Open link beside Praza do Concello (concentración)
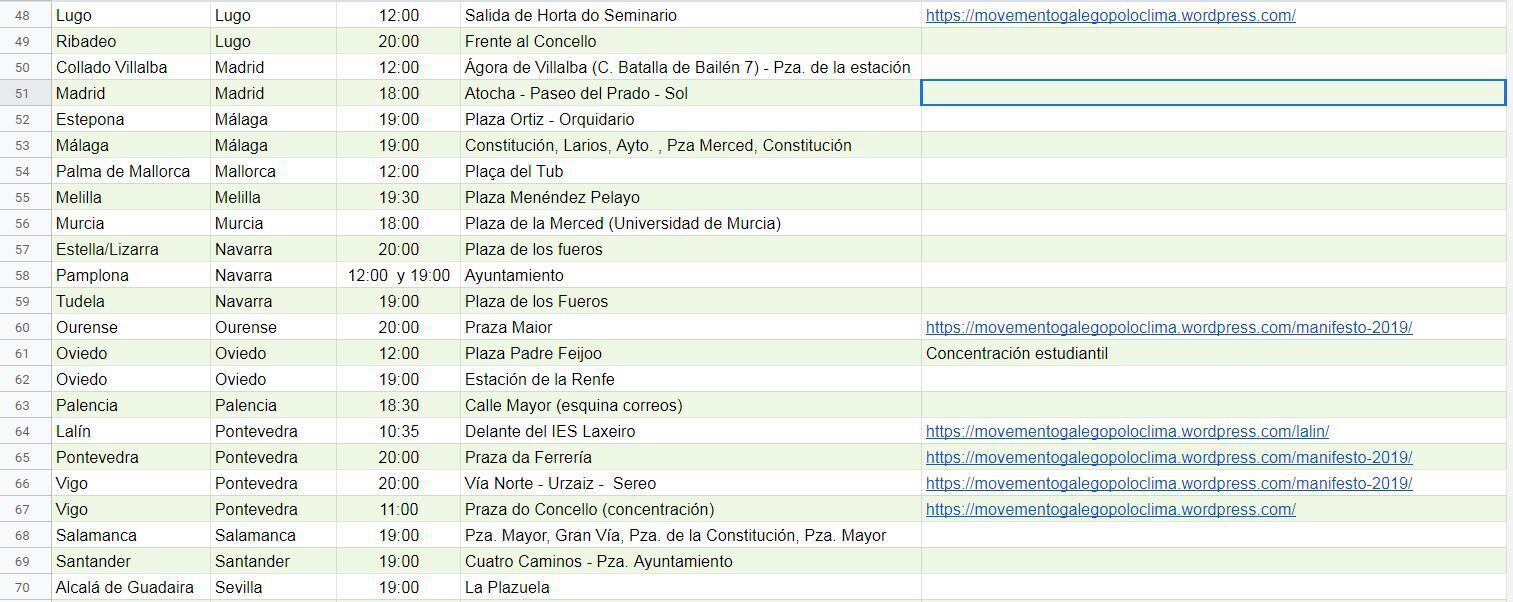This screenshot has width=1513, height=602. coord(1110,510)
